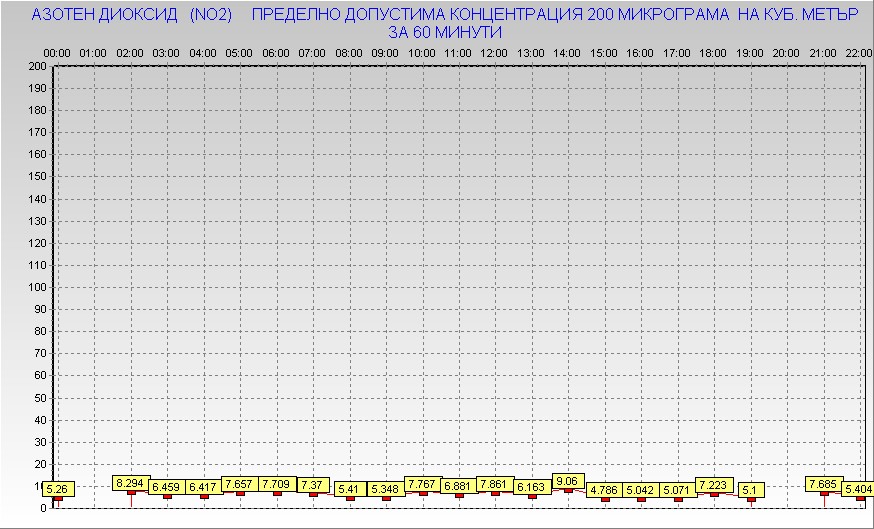Click red marker below the 7.767 label
The image size is (874, 529).
pos(423,493)
